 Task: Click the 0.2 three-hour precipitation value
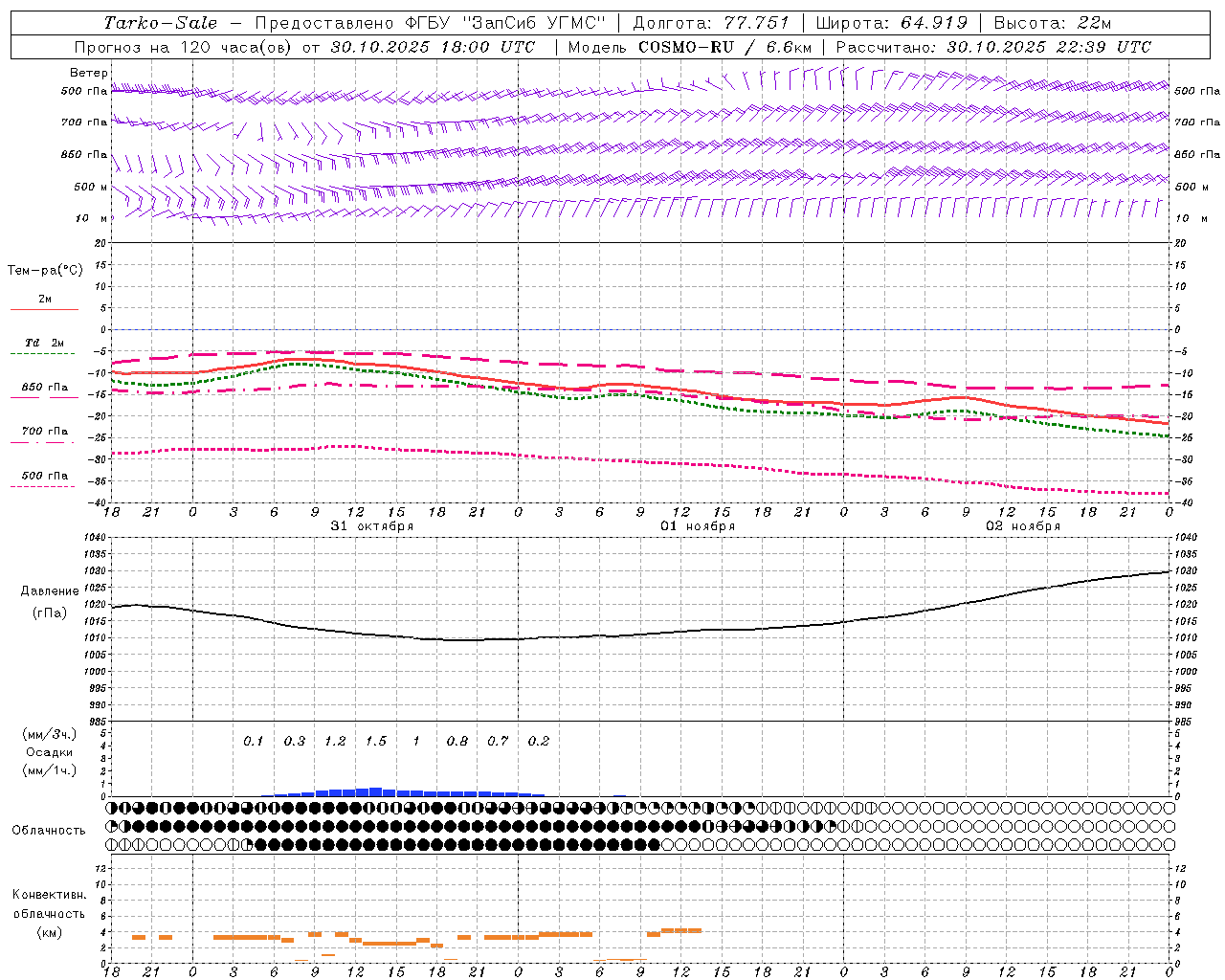coord(539,742)
